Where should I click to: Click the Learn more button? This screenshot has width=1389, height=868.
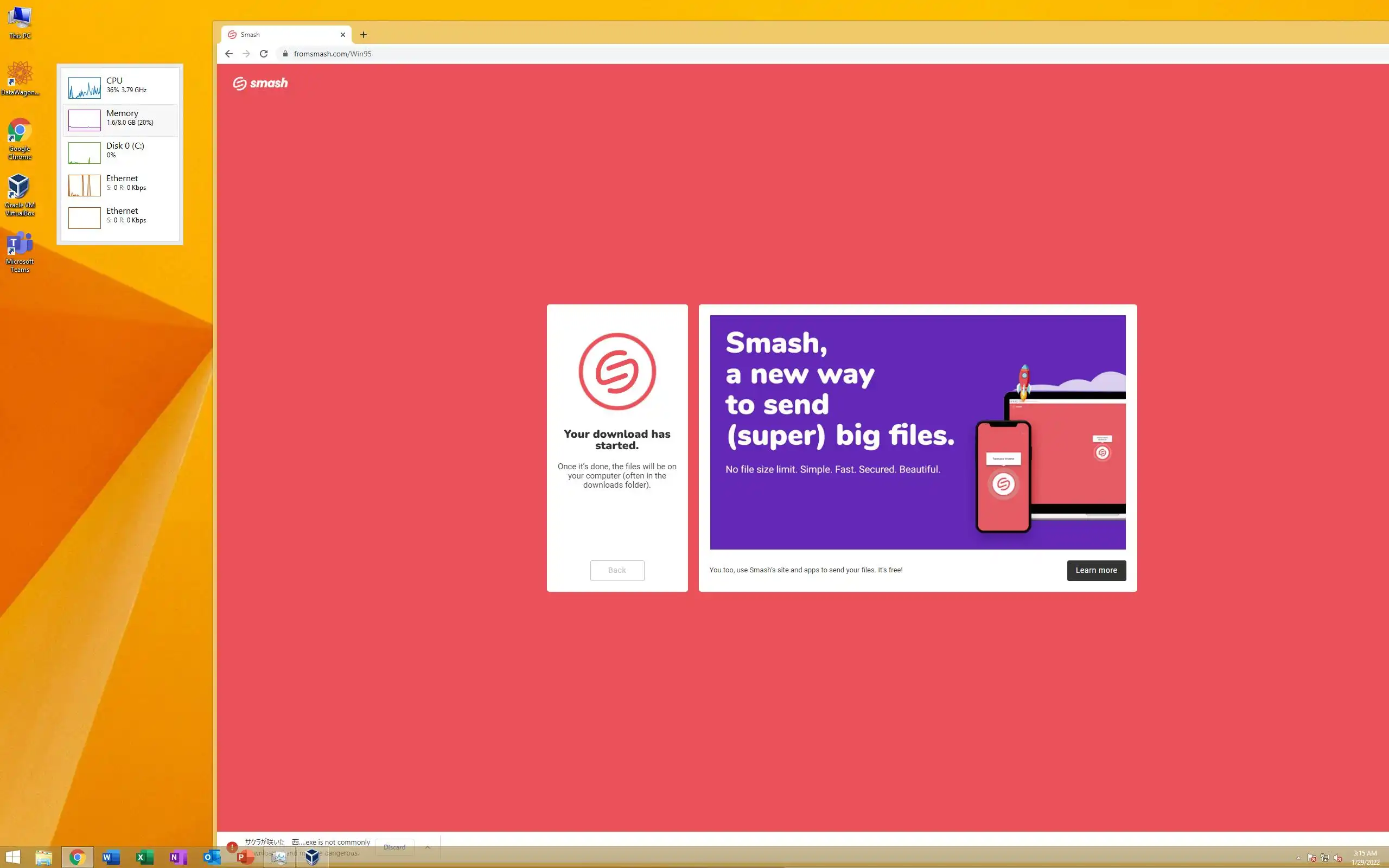click(1095, 570)
